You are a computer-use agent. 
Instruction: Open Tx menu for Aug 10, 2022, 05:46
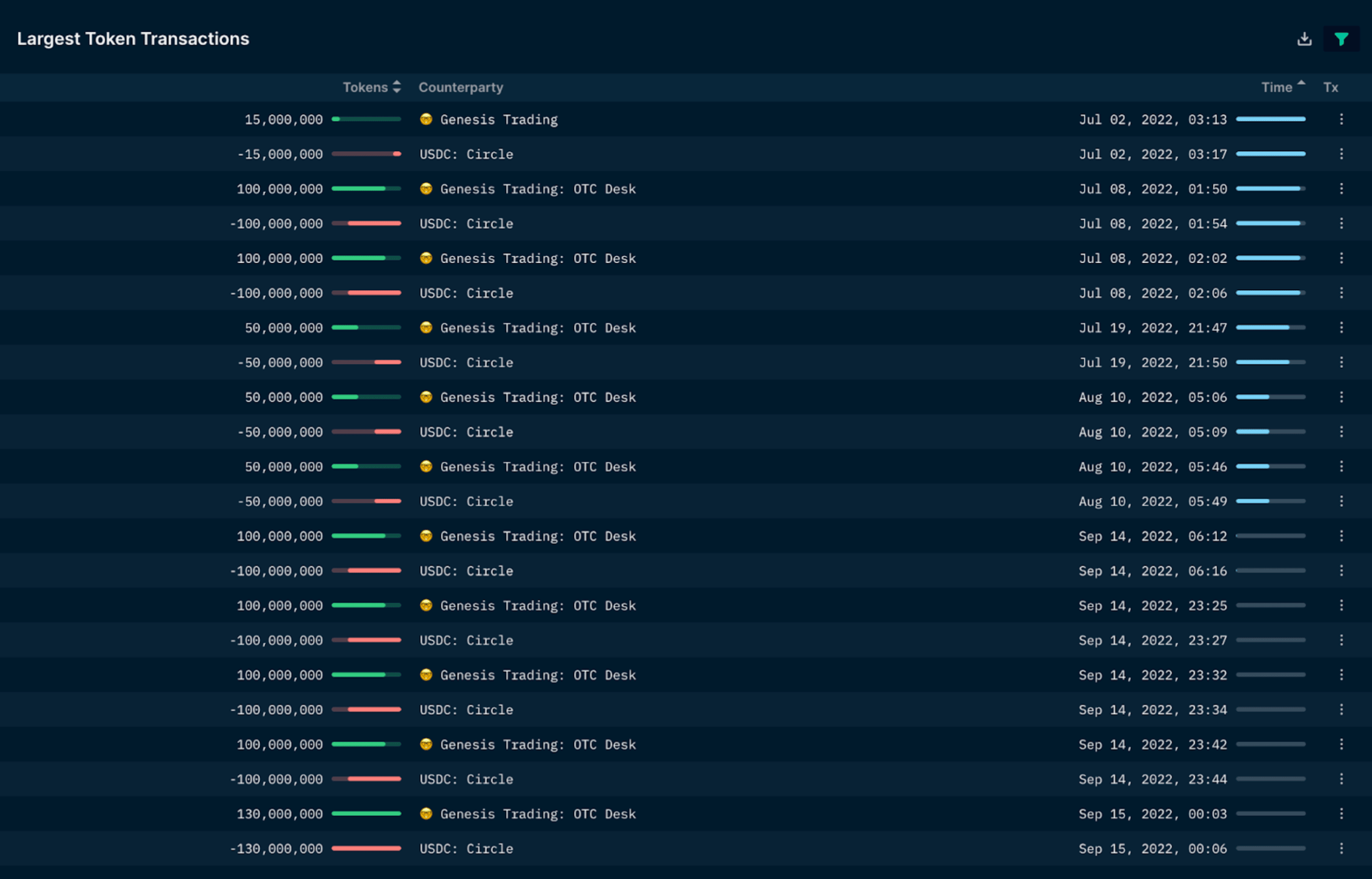pos(1341,466)
